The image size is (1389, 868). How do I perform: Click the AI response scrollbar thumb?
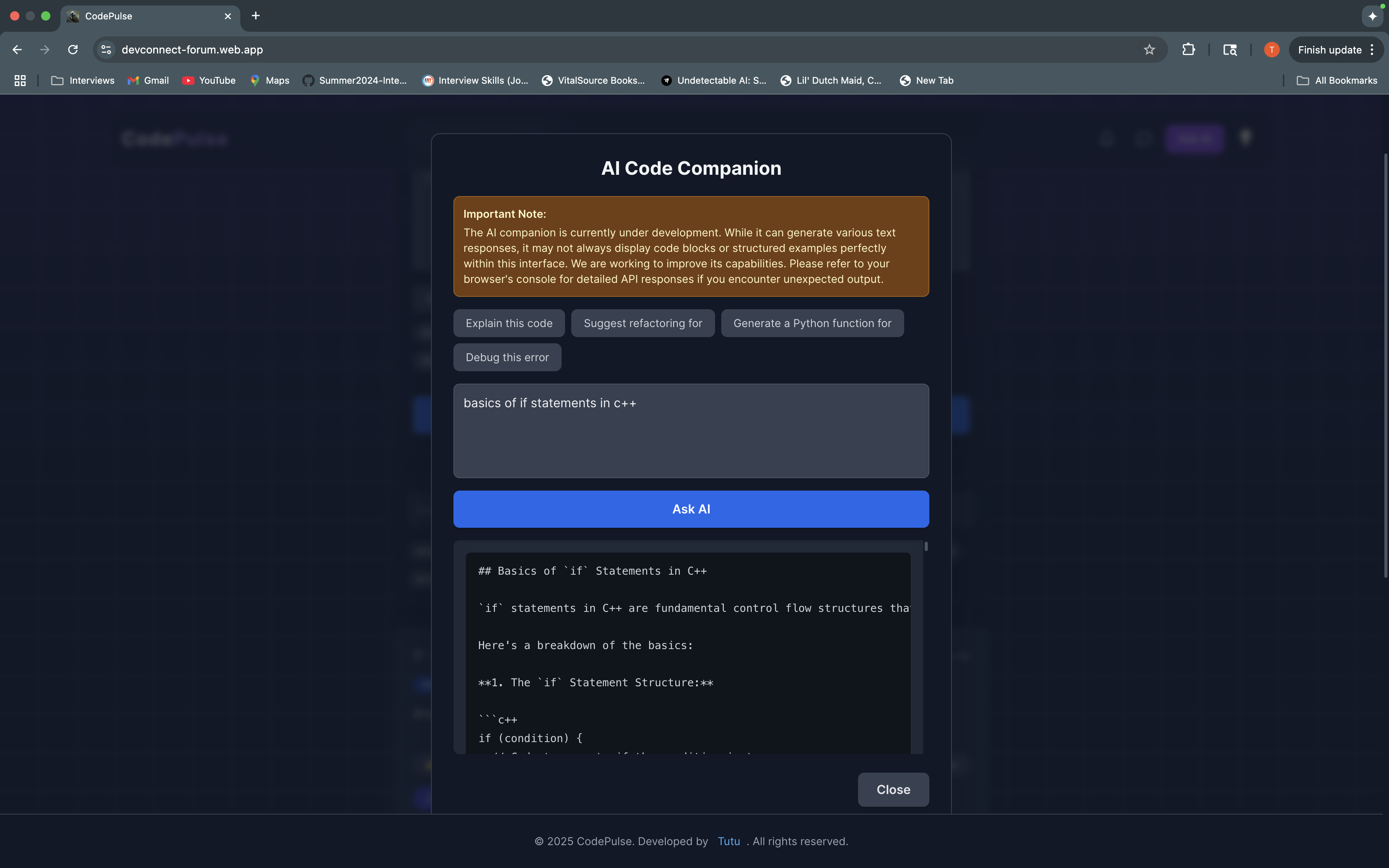coord(926,546)
